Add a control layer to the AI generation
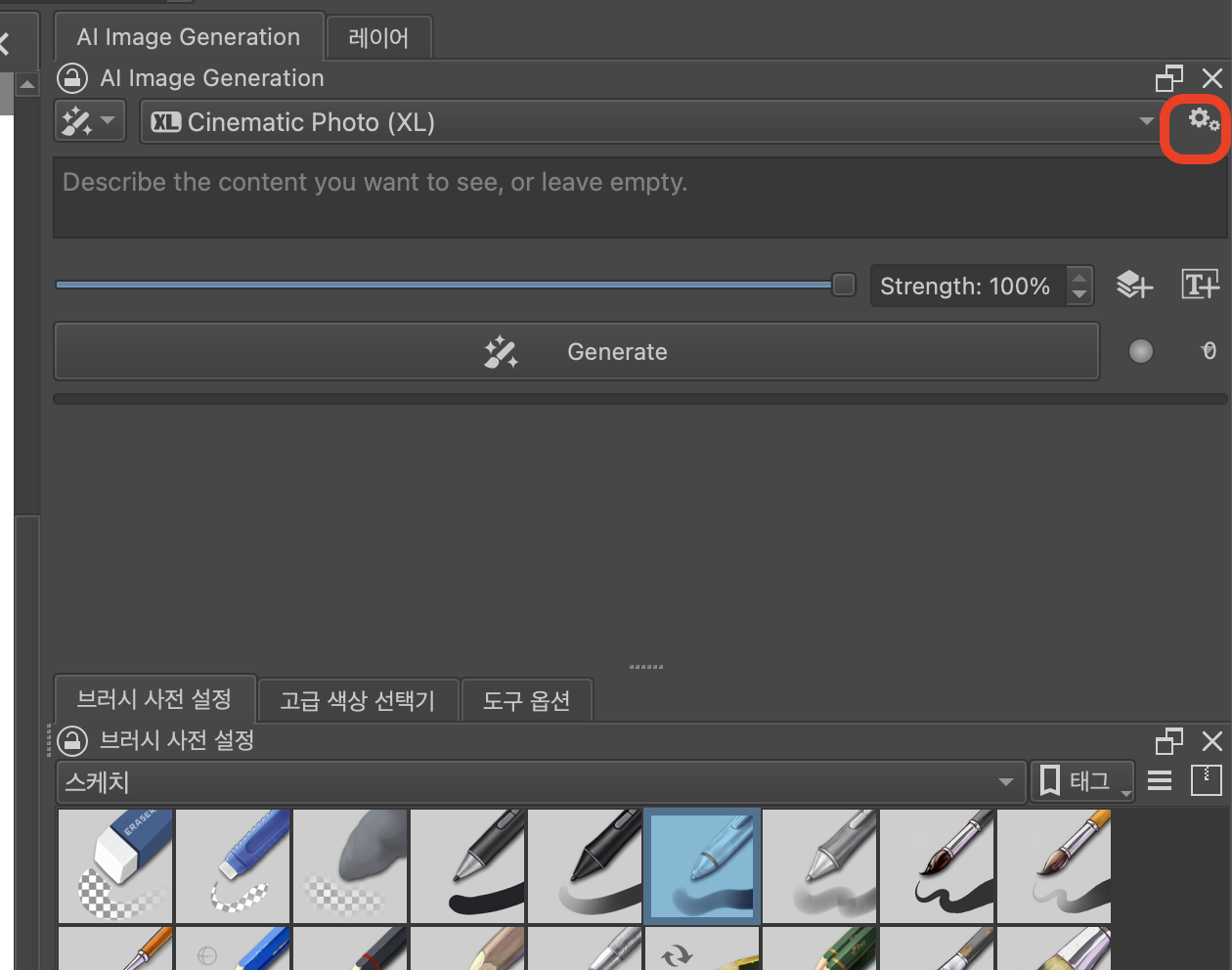Screen dimensions: 1232x970 (x=1134, y=286)
